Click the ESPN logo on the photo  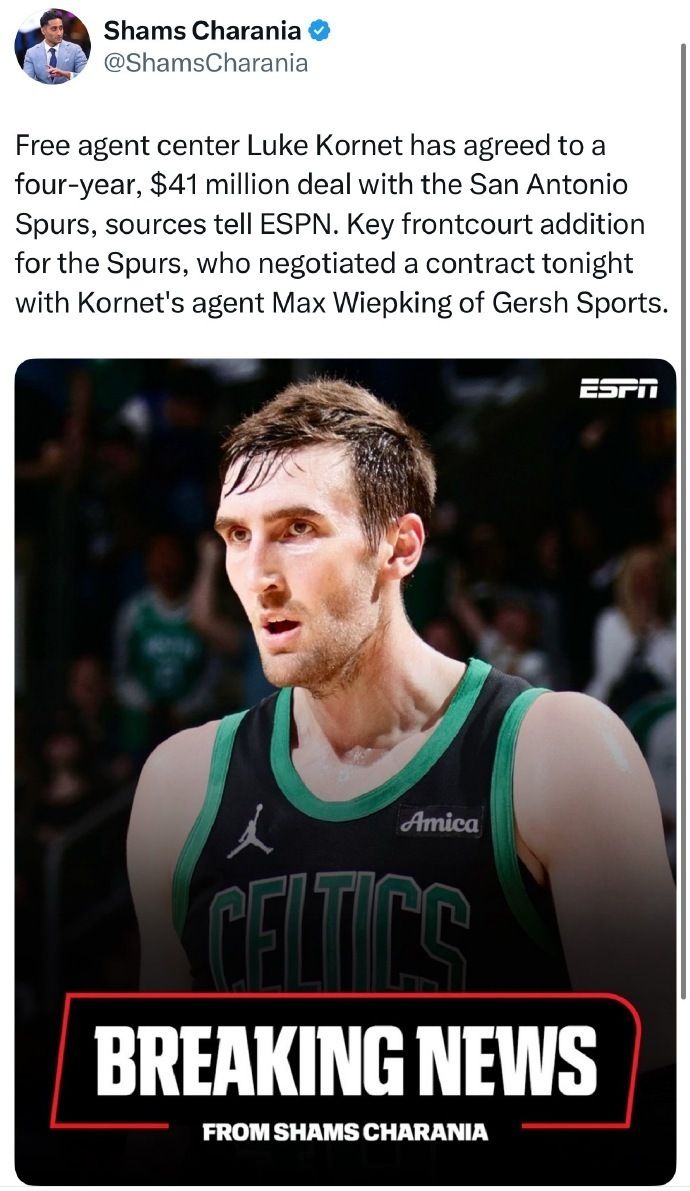point(618,388)
